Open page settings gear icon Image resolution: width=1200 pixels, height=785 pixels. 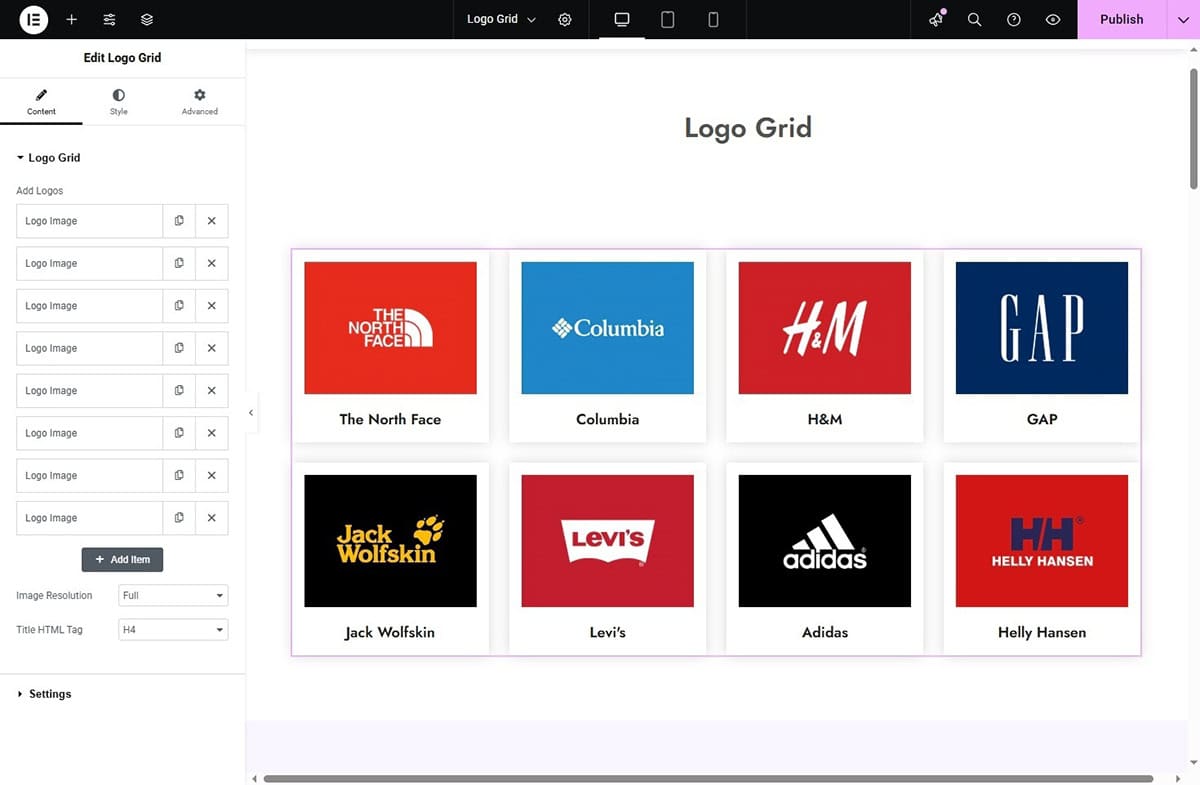565,19
